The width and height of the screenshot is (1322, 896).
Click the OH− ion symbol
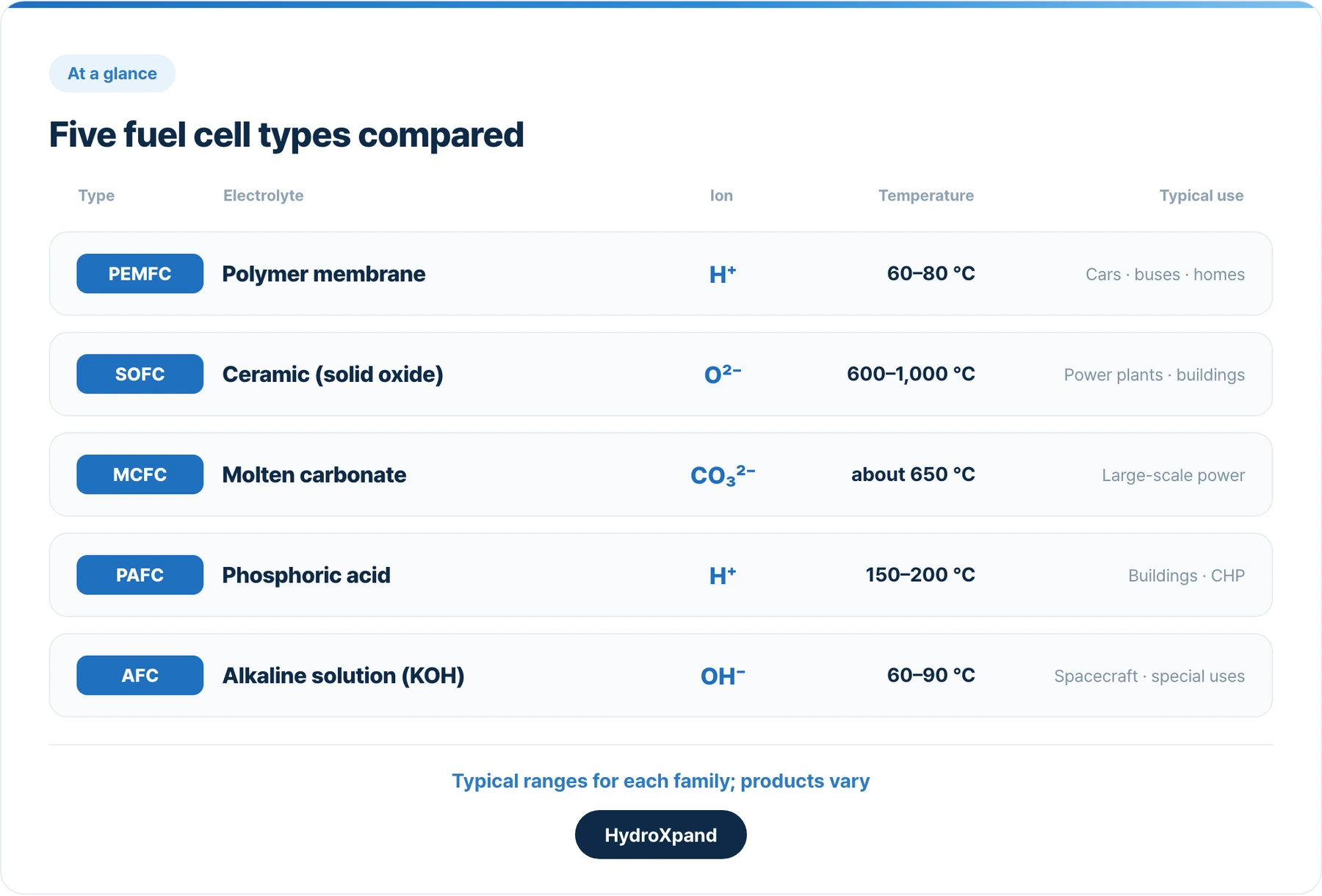point(723,676)
